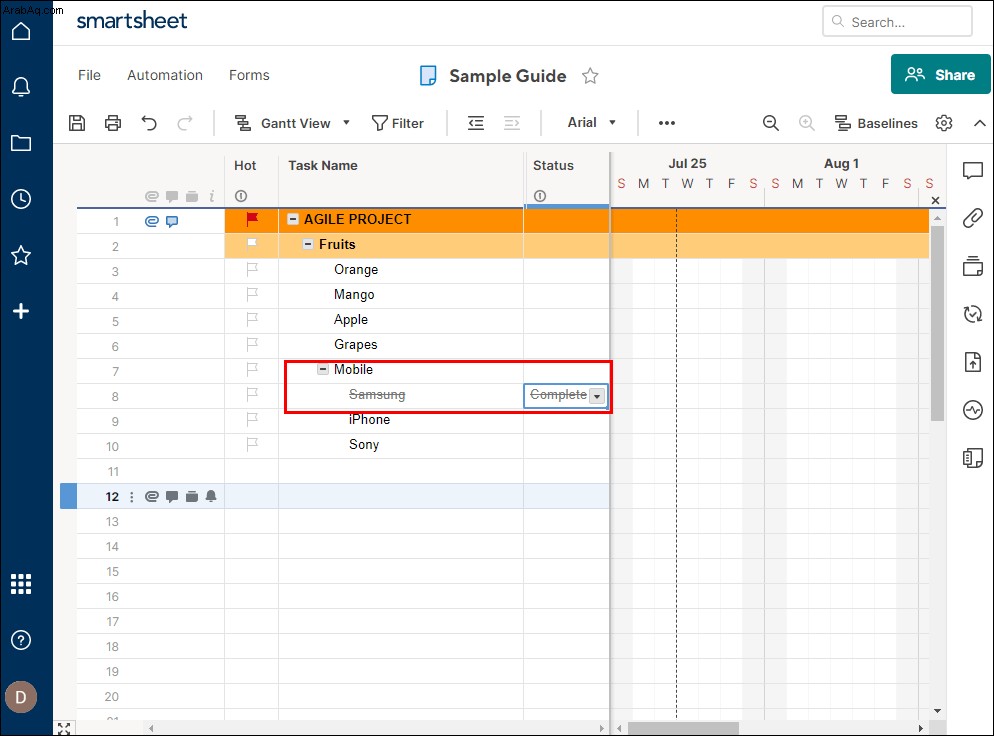Open Recents clock icon in sidebar
994x736 pixels.
pos(21,199)
